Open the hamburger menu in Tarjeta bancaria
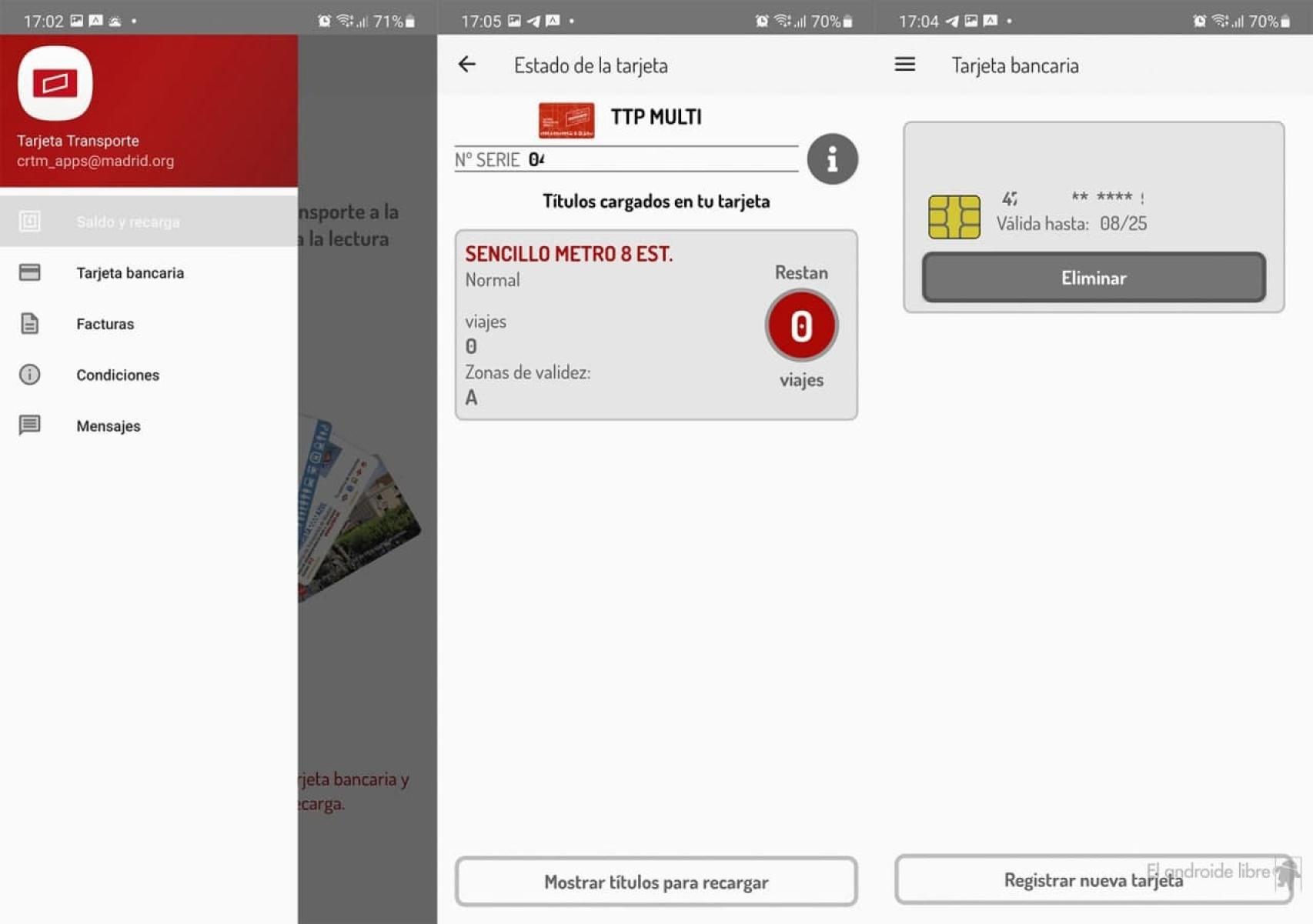The image size is (1313, 924). pos(904,65)
